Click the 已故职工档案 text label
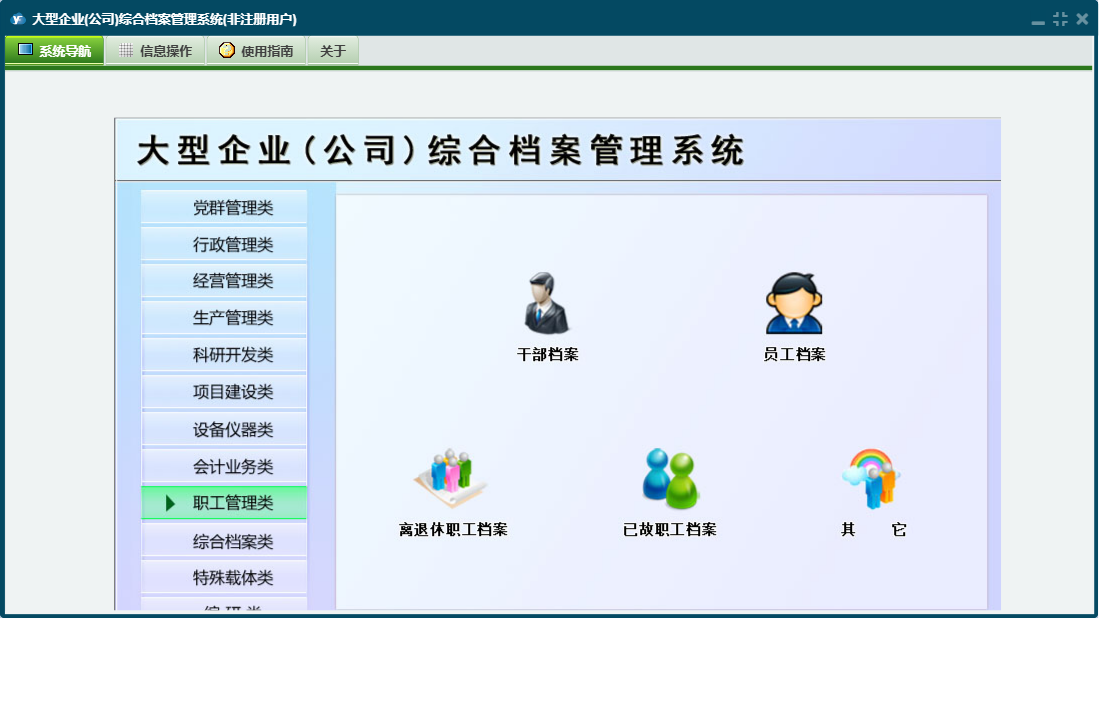 670,530
